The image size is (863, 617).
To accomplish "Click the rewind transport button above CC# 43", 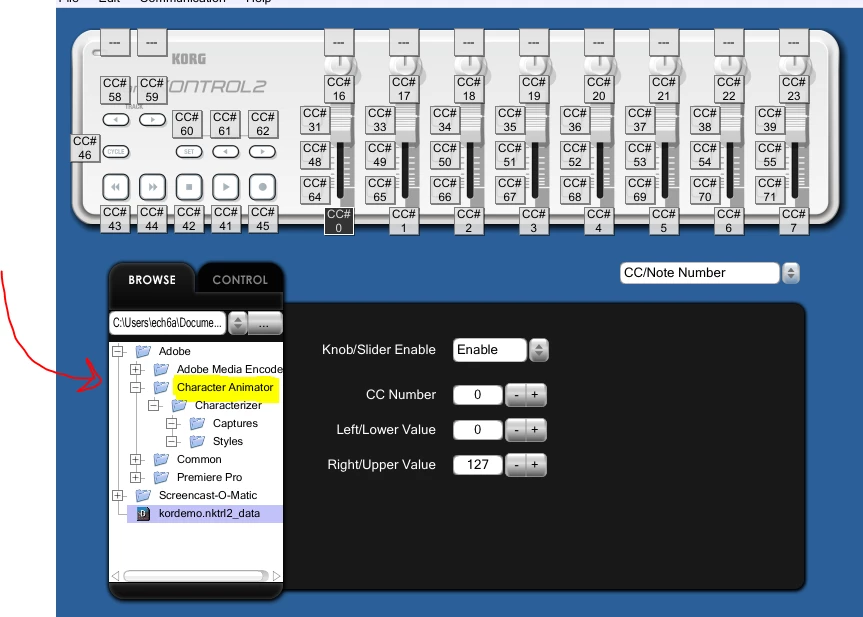I will point(116,187).
